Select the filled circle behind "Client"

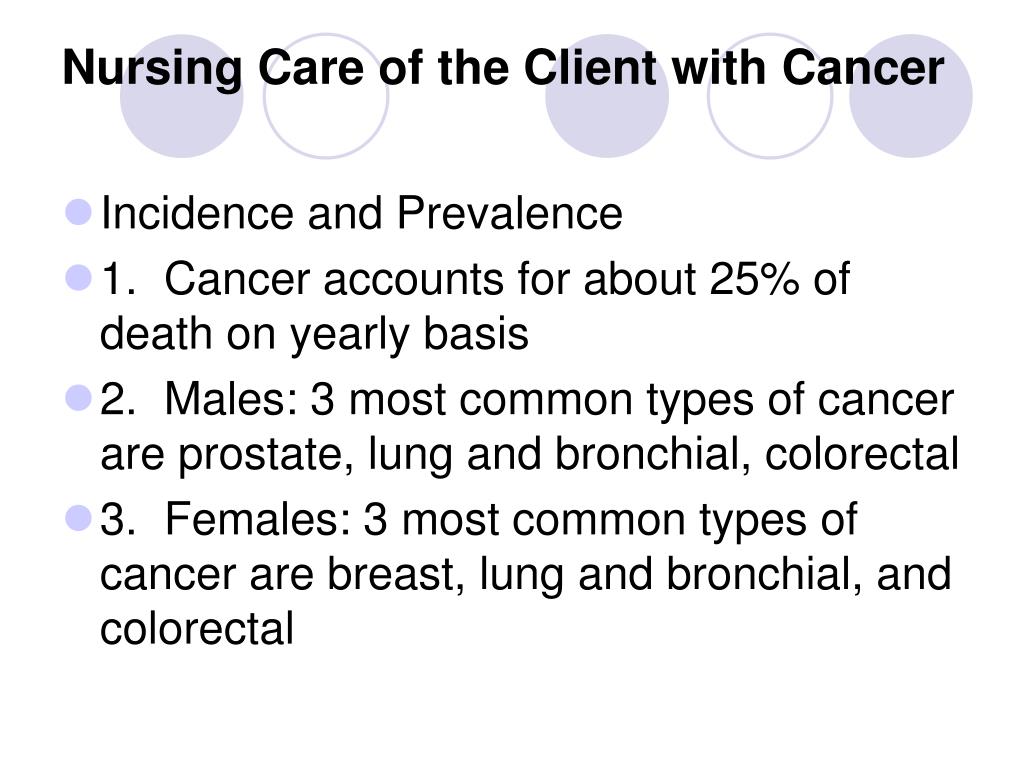pyautogui.click(x=607, y=96)
